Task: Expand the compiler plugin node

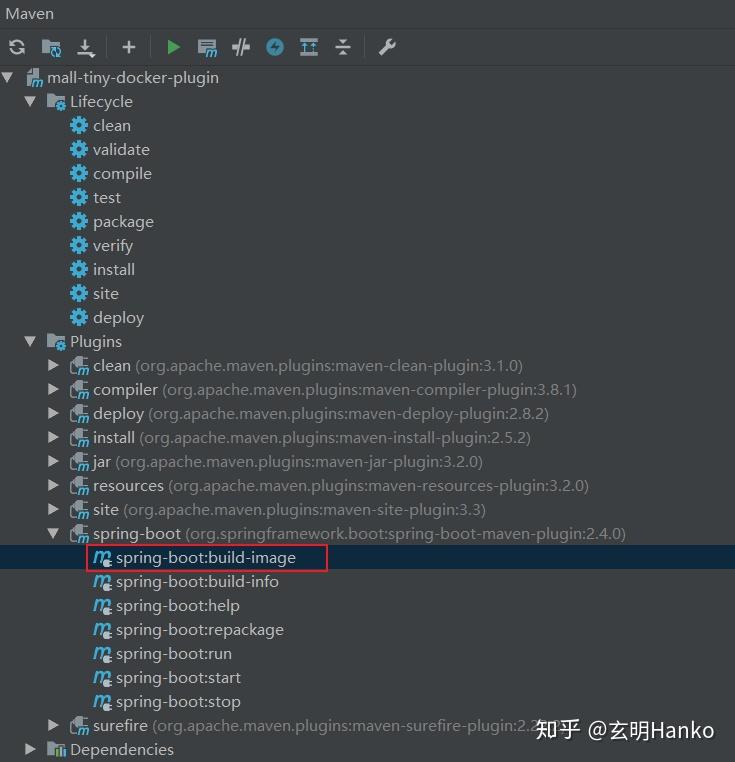Action: coord(53,389)
